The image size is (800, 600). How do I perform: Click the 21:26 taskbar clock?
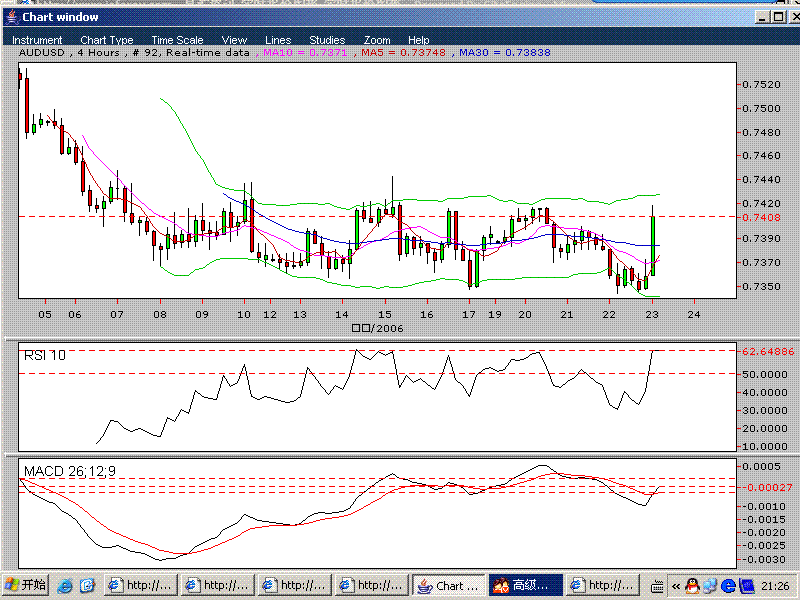pos(775,586)
